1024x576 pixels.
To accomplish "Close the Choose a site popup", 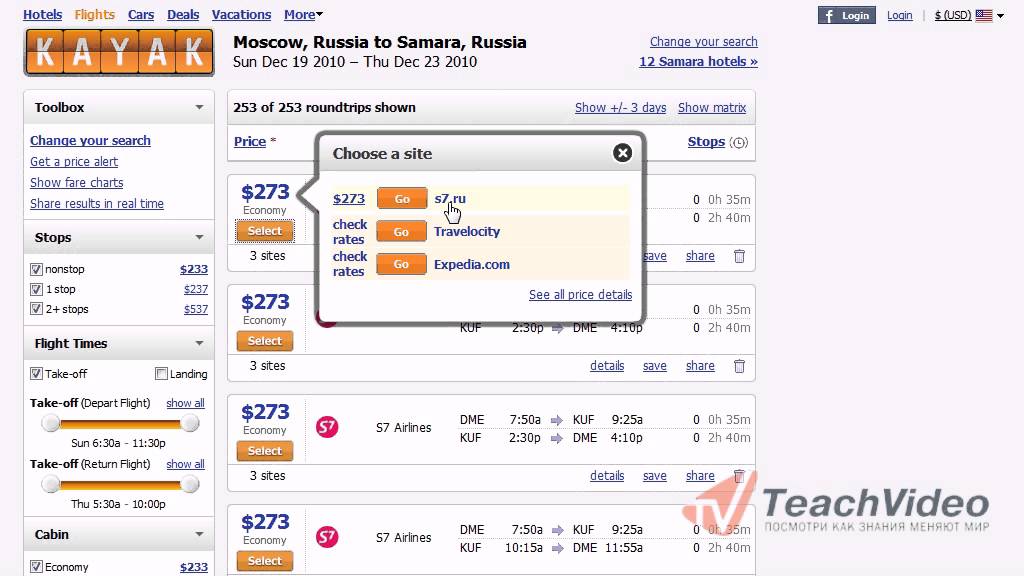I will (x=622, y=153).
